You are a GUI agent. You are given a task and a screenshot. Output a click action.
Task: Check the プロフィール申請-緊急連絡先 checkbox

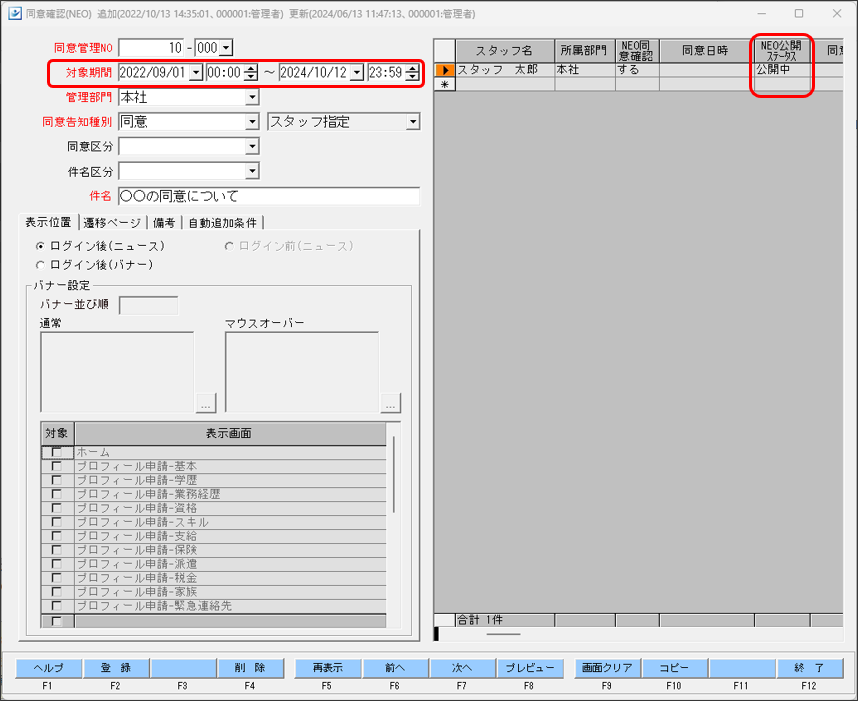(56, 606)
